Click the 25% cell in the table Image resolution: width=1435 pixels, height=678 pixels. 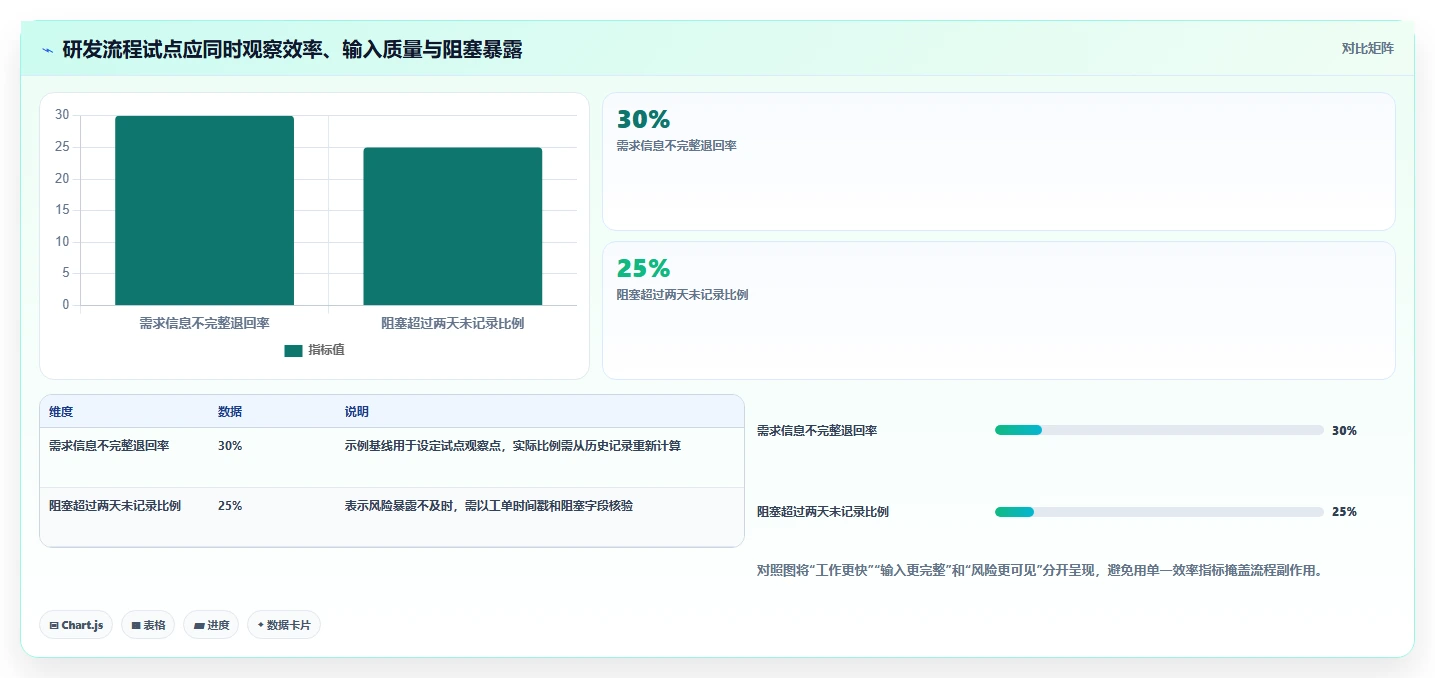point(230,506)
